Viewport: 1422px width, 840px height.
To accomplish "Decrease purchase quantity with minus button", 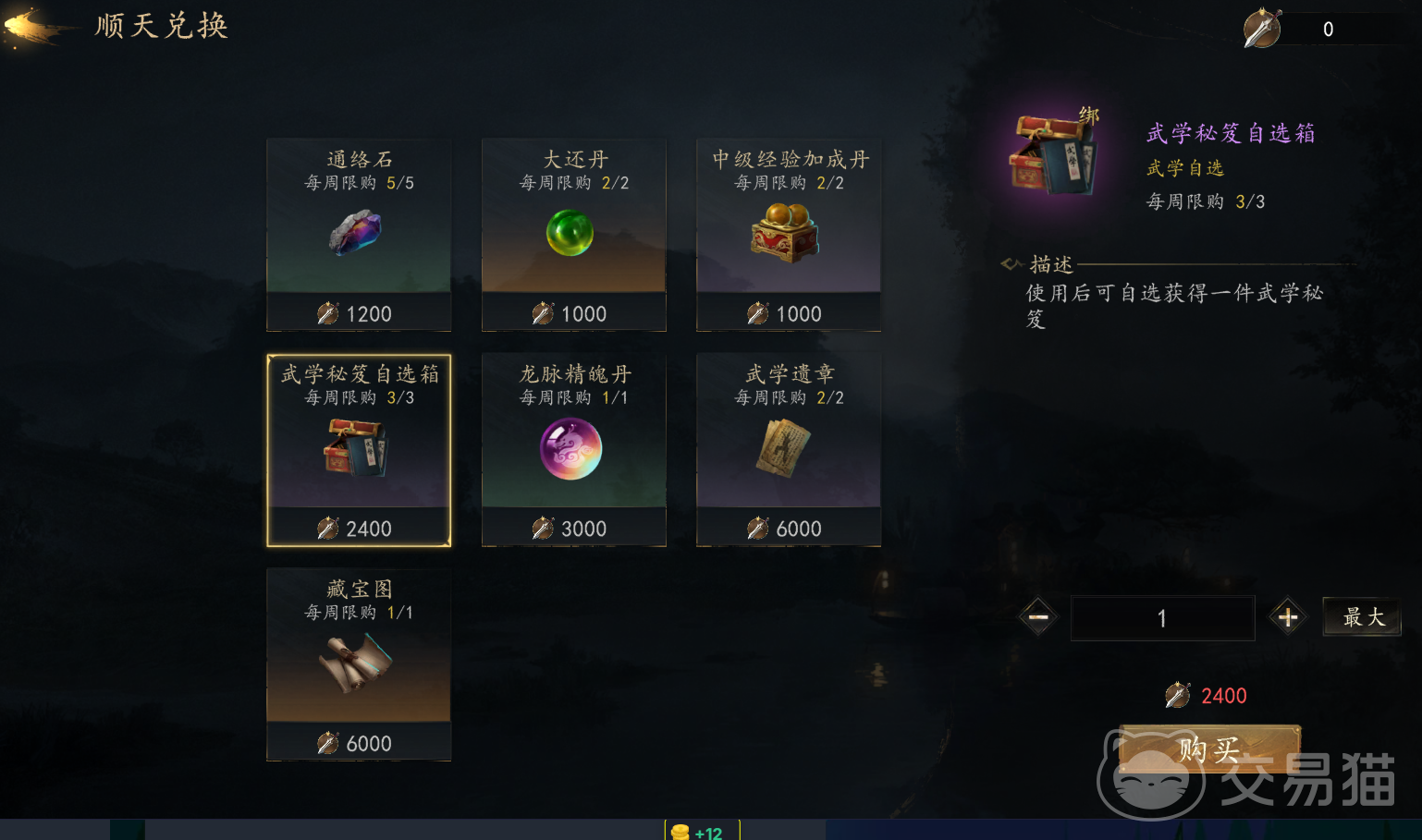I will 1038,617.
